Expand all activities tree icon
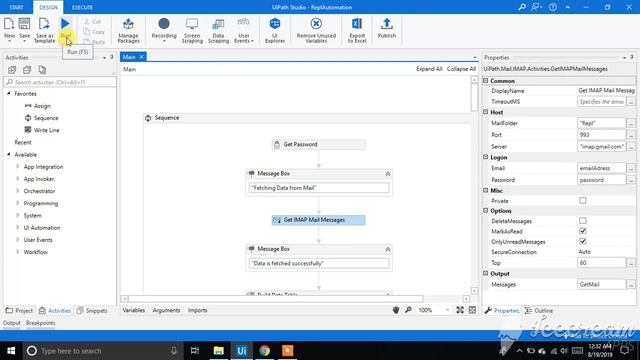Screen dimensions: 640x360 click(x=12, y=70)
